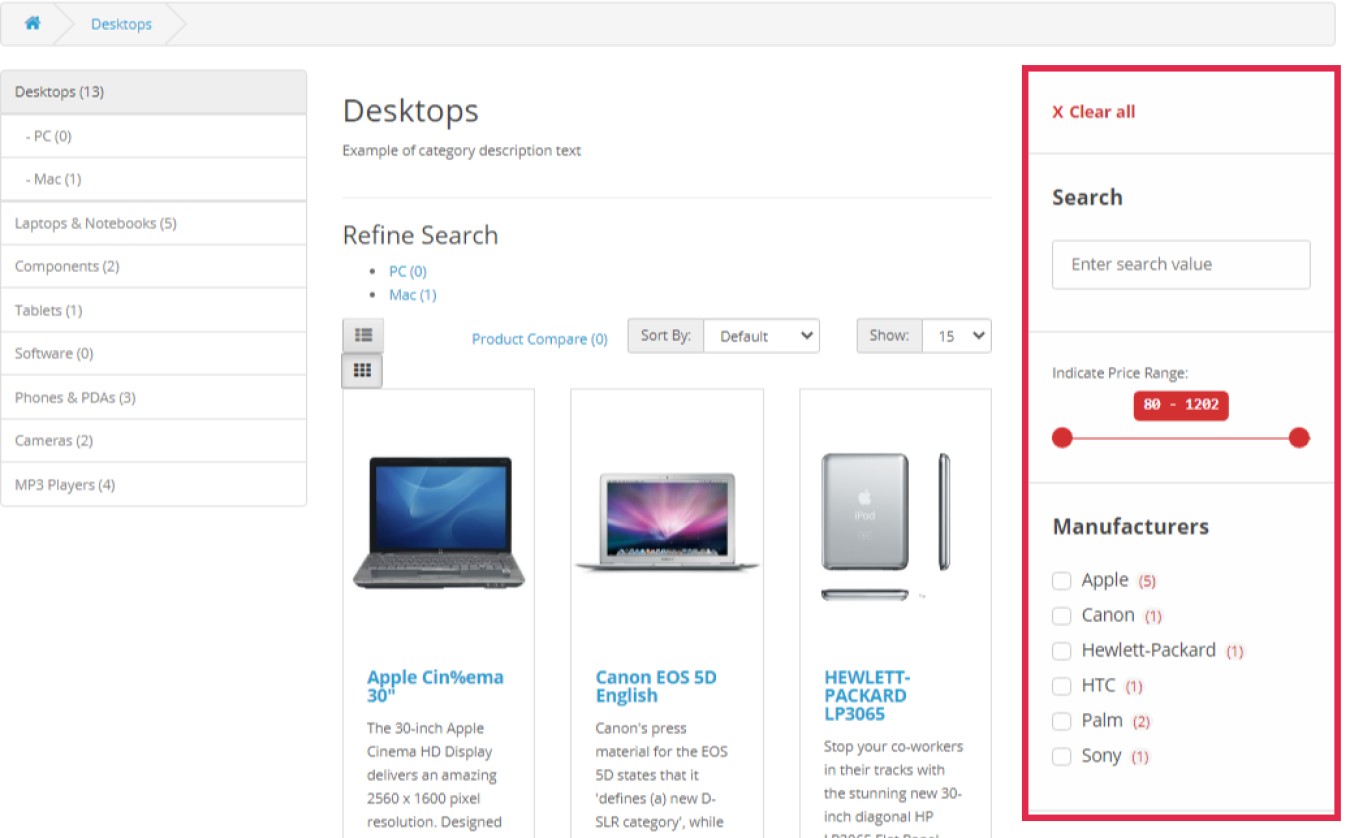Image resolution: width=1350 pixels, height=838 pixels.
Task: Click the Desktops breadcrumb link
Action: (121, 24)
